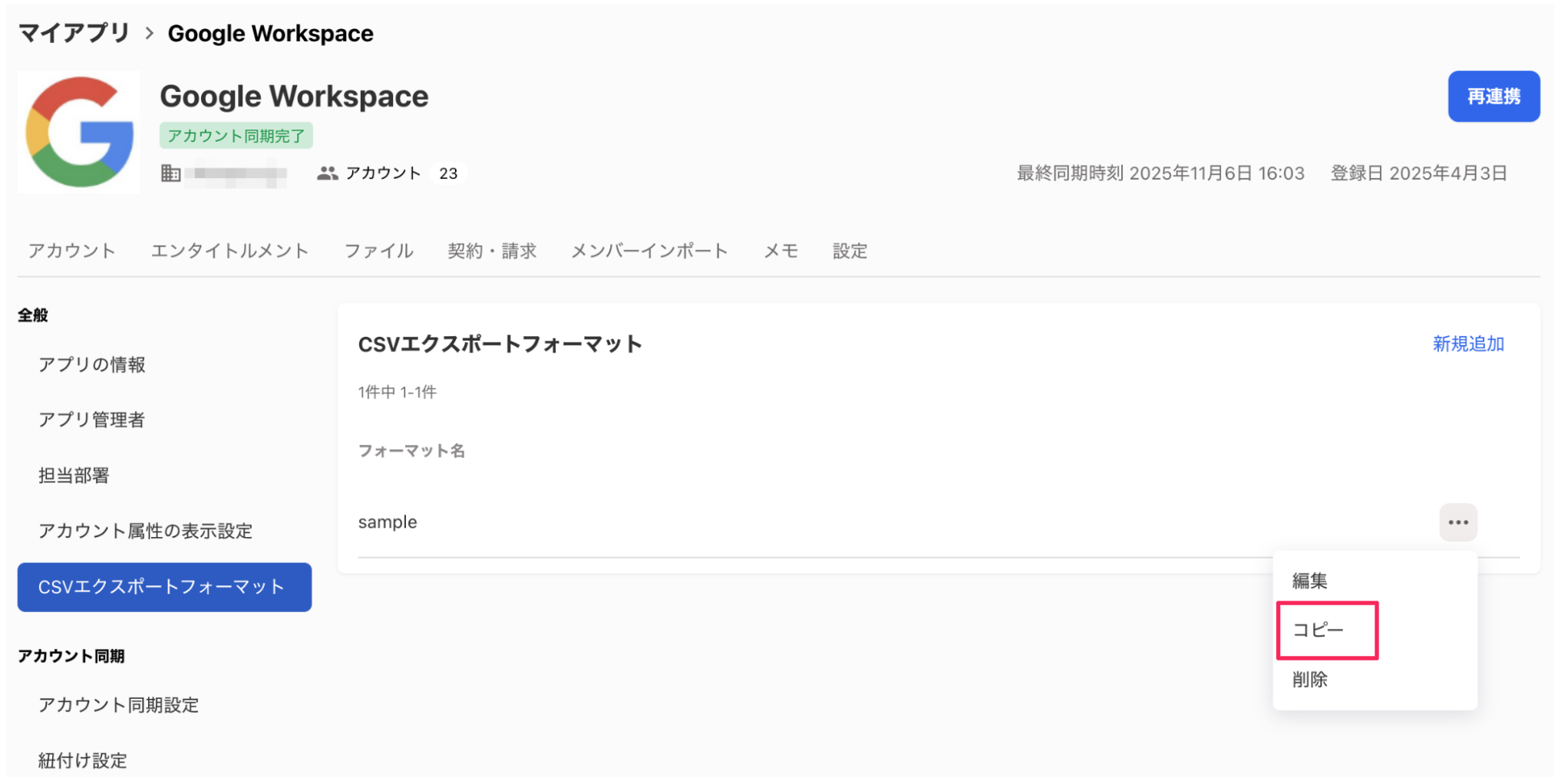This screenshot has width=1558, height=784.
Task: Switch to the ファイル tab
Action: [378, 250]
